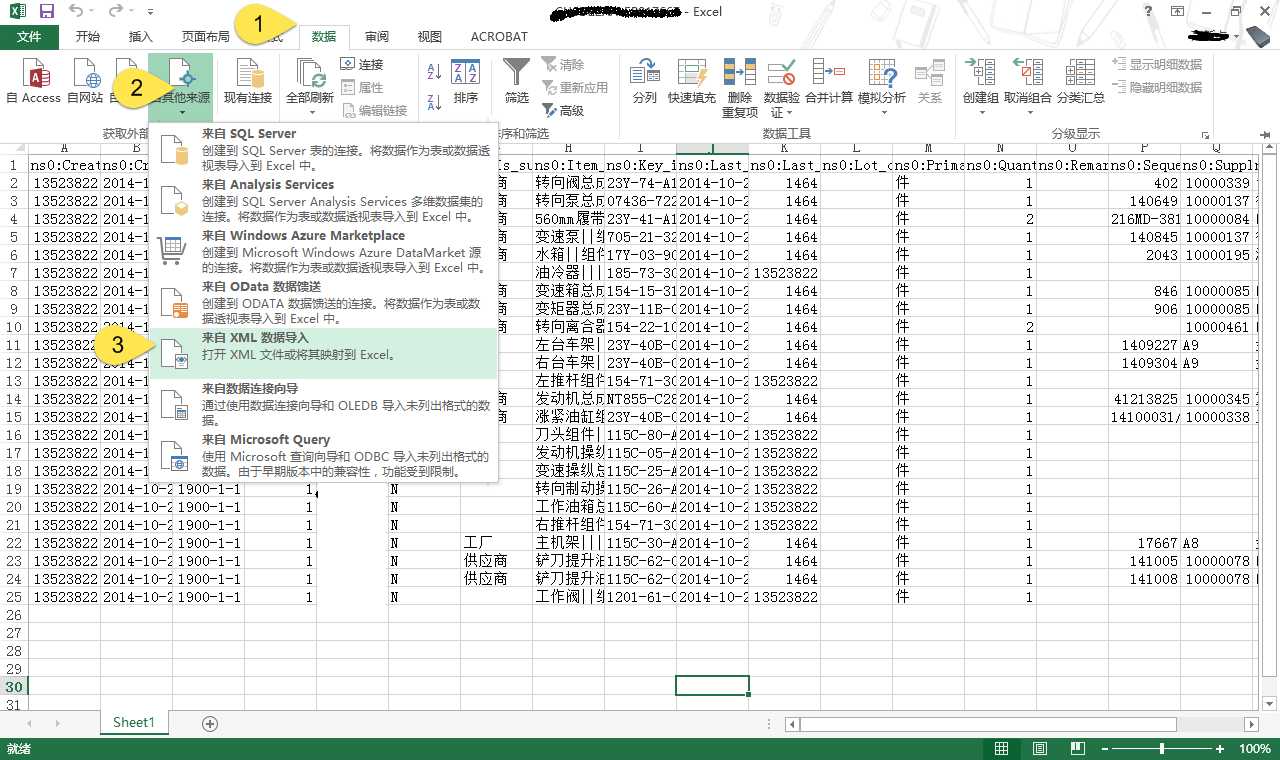Screen dimensions: 1280x760
Task: Click the 显示明细数据 show detail item
Action: pos(1156,64)
